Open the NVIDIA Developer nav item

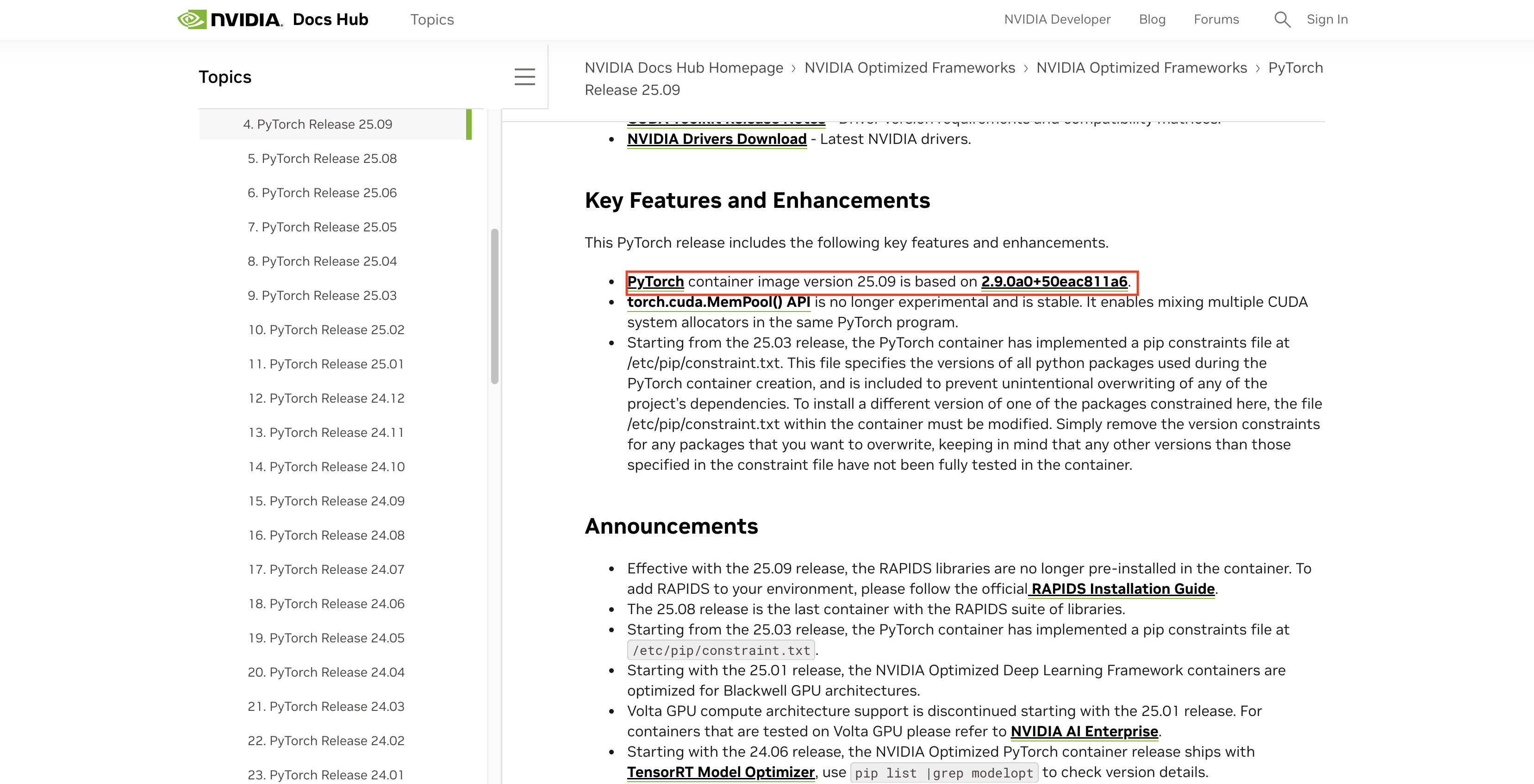(1057, 19)
